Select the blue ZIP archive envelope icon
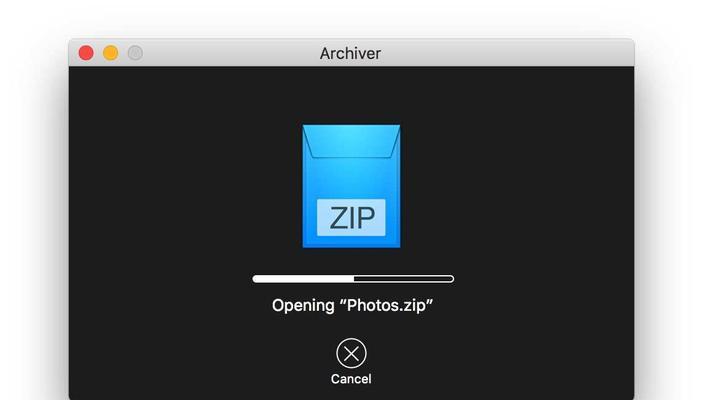703x400 pixels. point(352,186)
